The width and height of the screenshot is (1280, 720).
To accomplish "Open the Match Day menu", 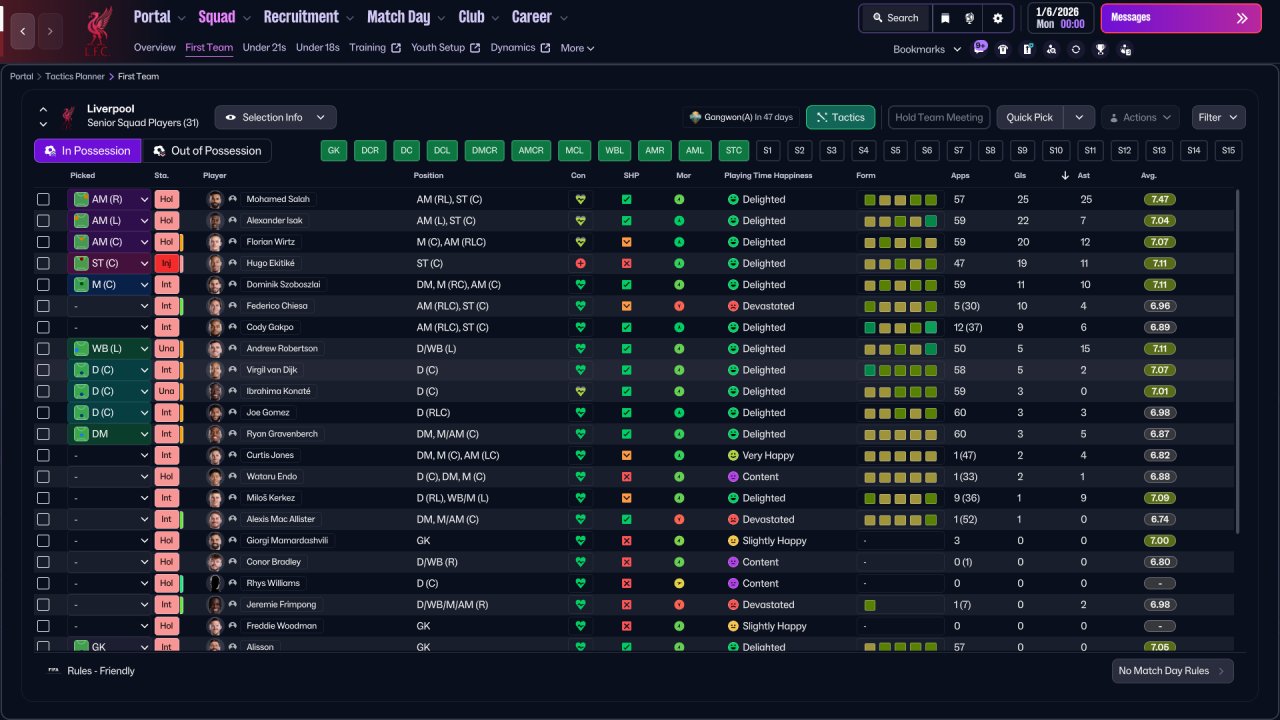I will [x=406, y=17].
